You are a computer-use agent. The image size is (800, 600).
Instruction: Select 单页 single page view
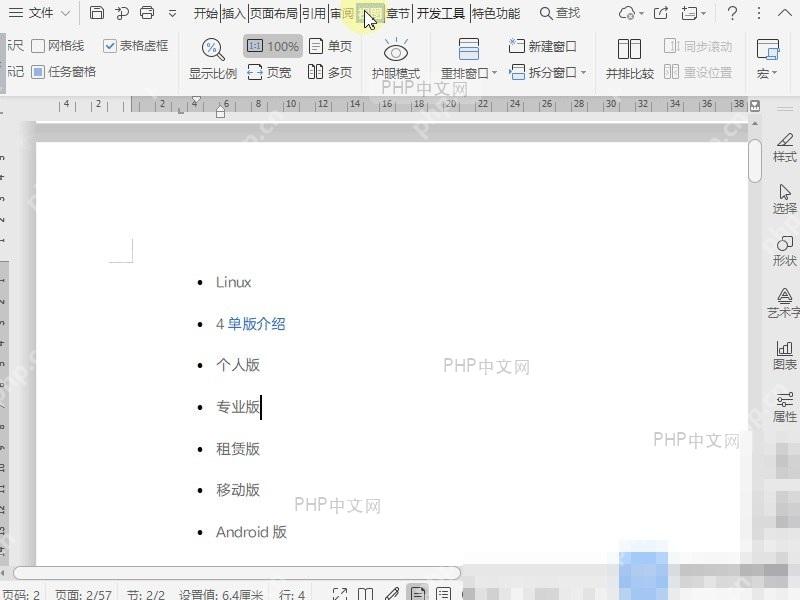tap(330, 46)
